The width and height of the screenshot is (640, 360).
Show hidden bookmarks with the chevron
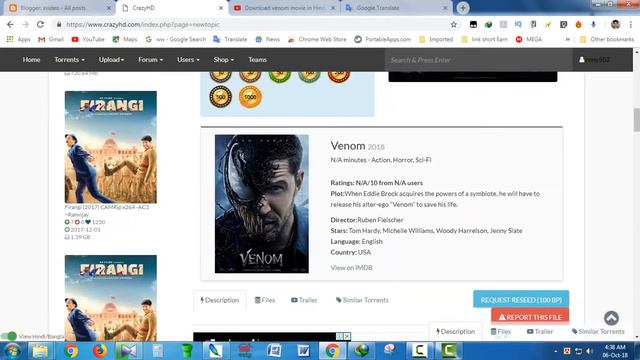567,40
